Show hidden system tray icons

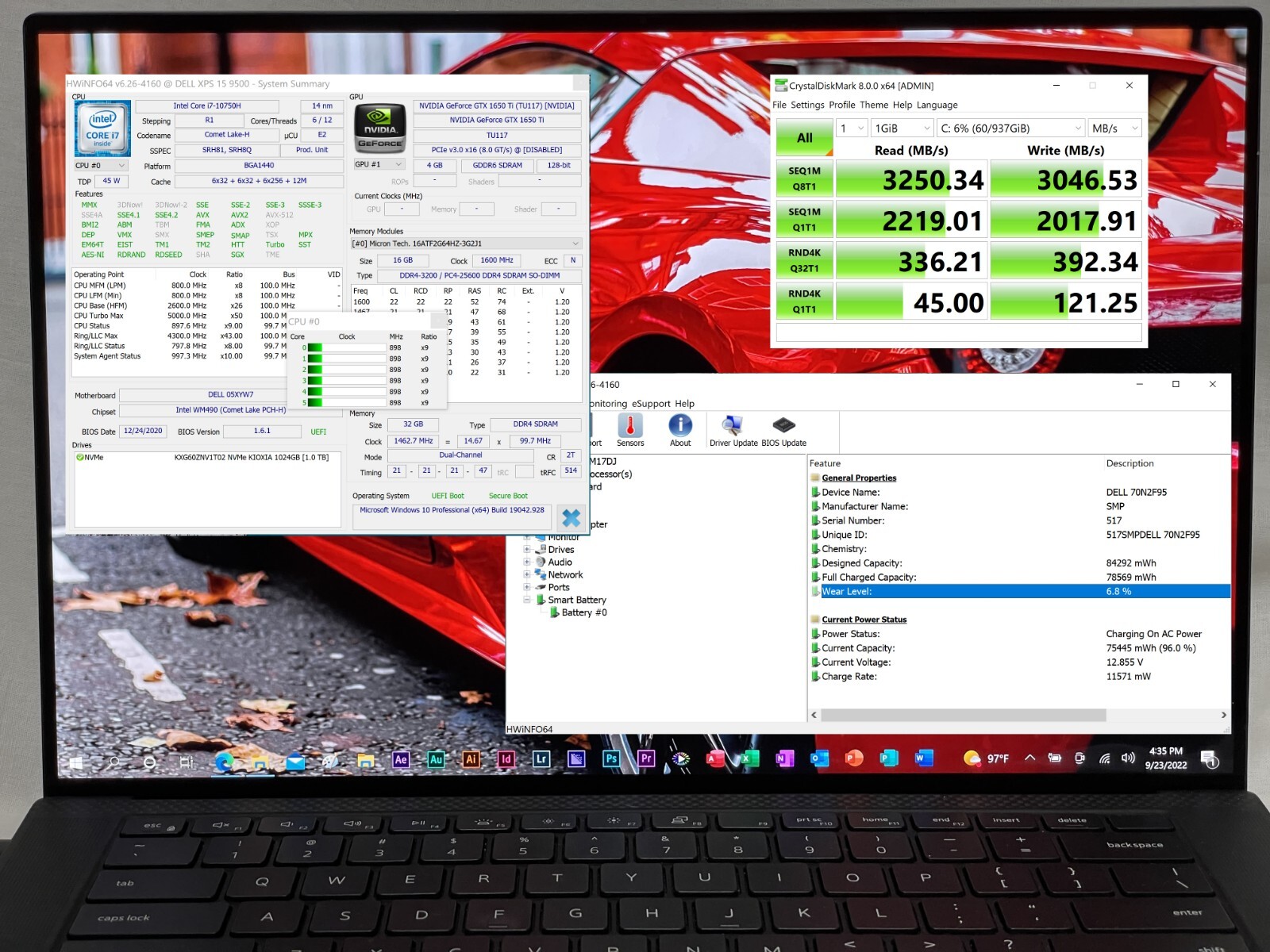click(x=1029, y=758)
